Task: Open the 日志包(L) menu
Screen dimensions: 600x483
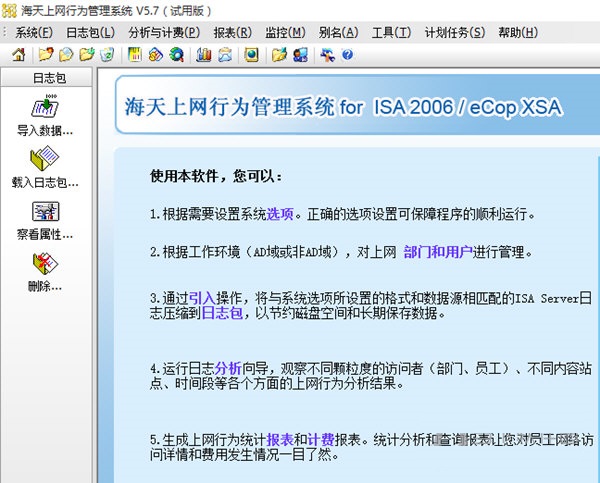Action: coord(90,33)
